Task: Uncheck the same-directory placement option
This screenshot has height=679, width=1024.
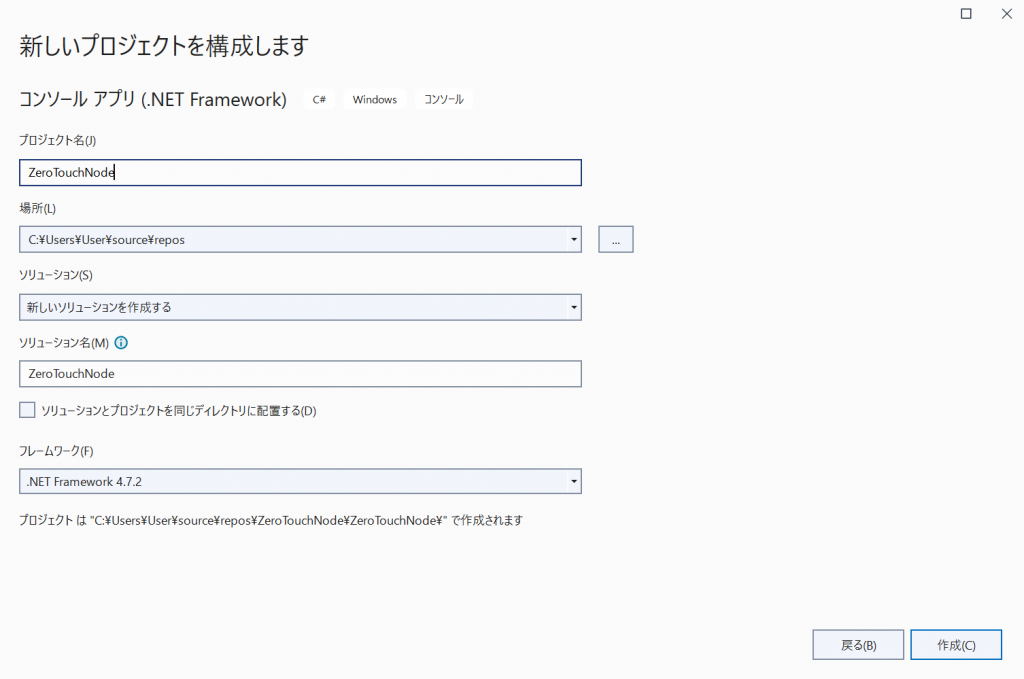Action: pyautogui.click(x=27, y=409)
